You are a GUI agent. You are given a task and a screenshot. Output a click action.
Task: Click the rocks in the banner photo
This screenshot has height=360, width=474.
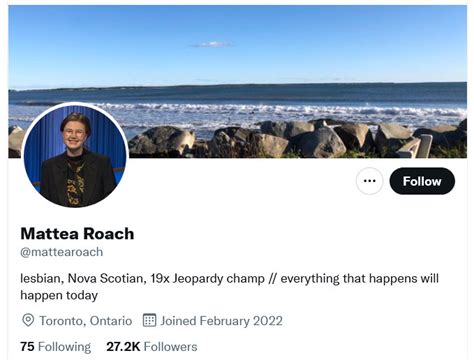[297, 138]
